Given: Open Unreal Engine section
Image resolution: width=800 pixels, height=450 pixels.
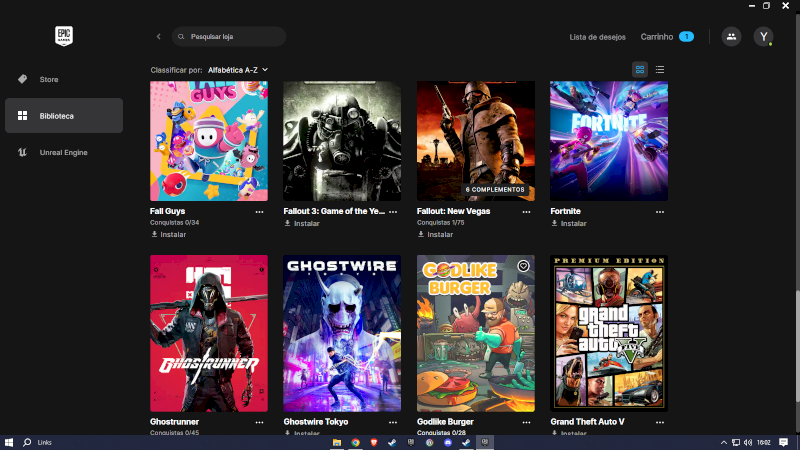Looking at the screenshot, I should 64,152.
